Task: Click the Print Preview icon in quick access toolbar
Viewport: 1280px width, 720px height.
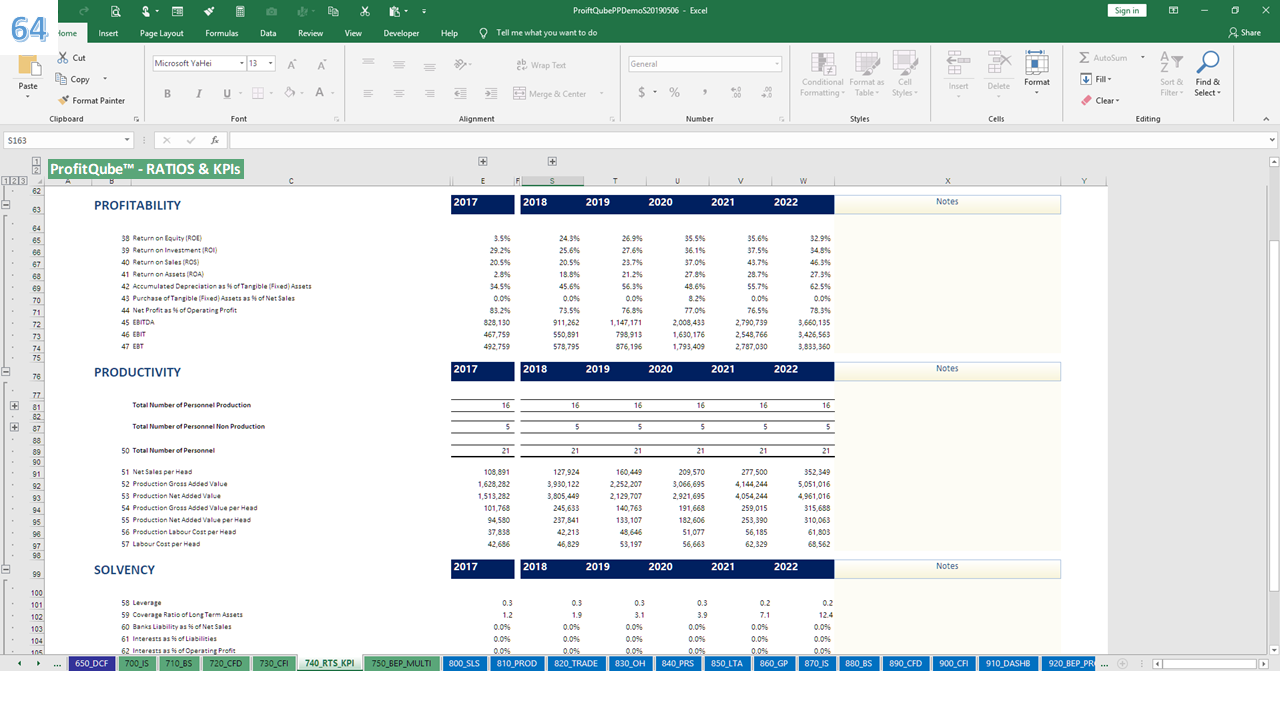Action: pyautogui.click(x=116, y=11)
